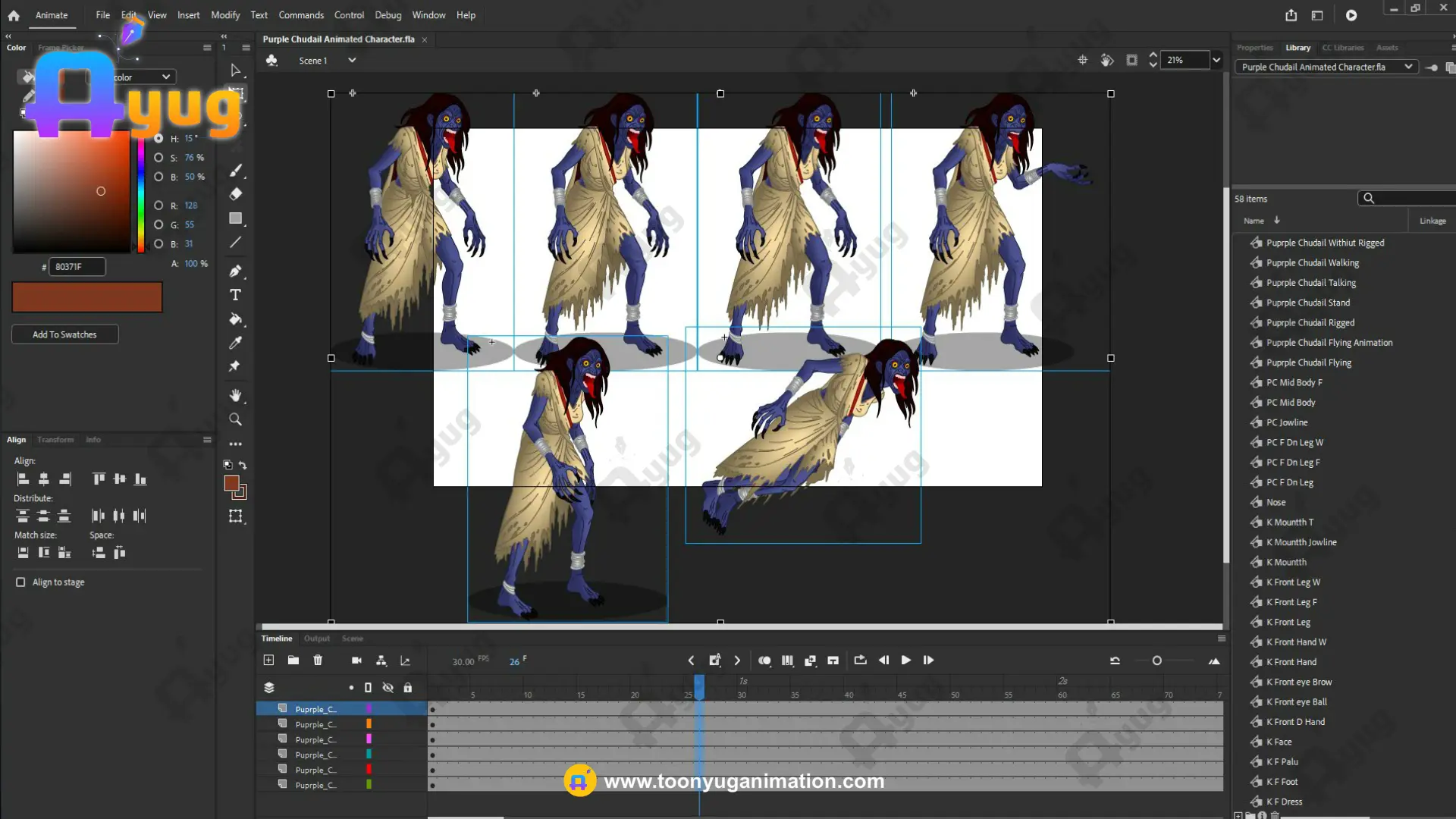Select the Hand tool
Image resolution: width=1456 pixels, height=819 pixels.
[235, 395]
